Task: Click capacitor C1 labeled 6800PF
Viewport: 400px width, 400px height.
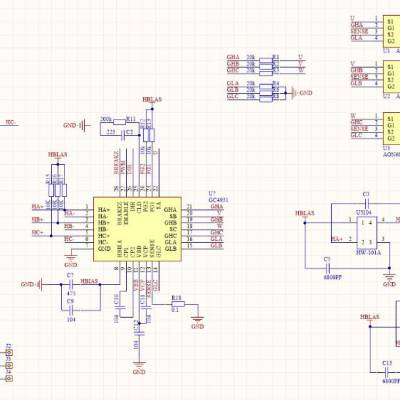Action: pos(328,268)
